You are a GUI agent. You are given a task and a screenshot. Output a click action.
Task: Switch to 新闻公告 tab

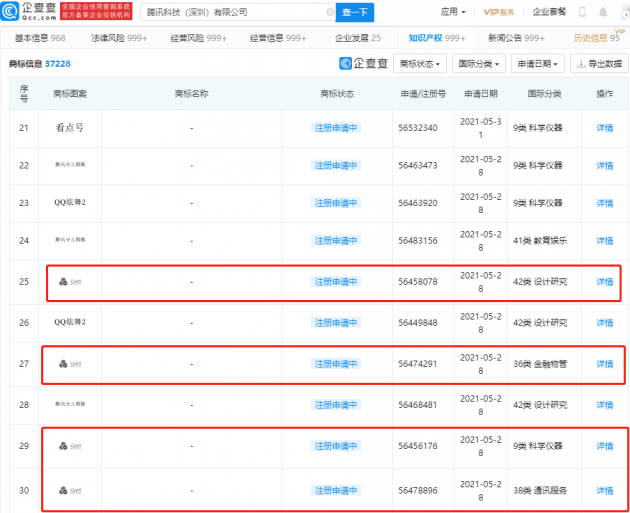click(516, 38)
